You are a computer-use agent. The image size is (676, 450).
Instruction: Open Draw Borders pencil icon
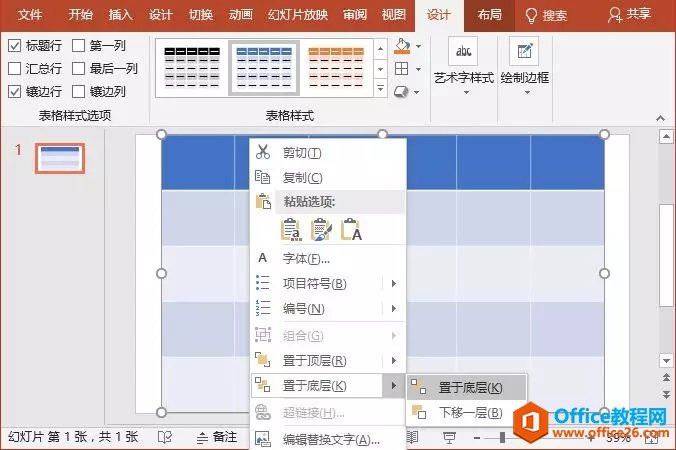point(524,51)
